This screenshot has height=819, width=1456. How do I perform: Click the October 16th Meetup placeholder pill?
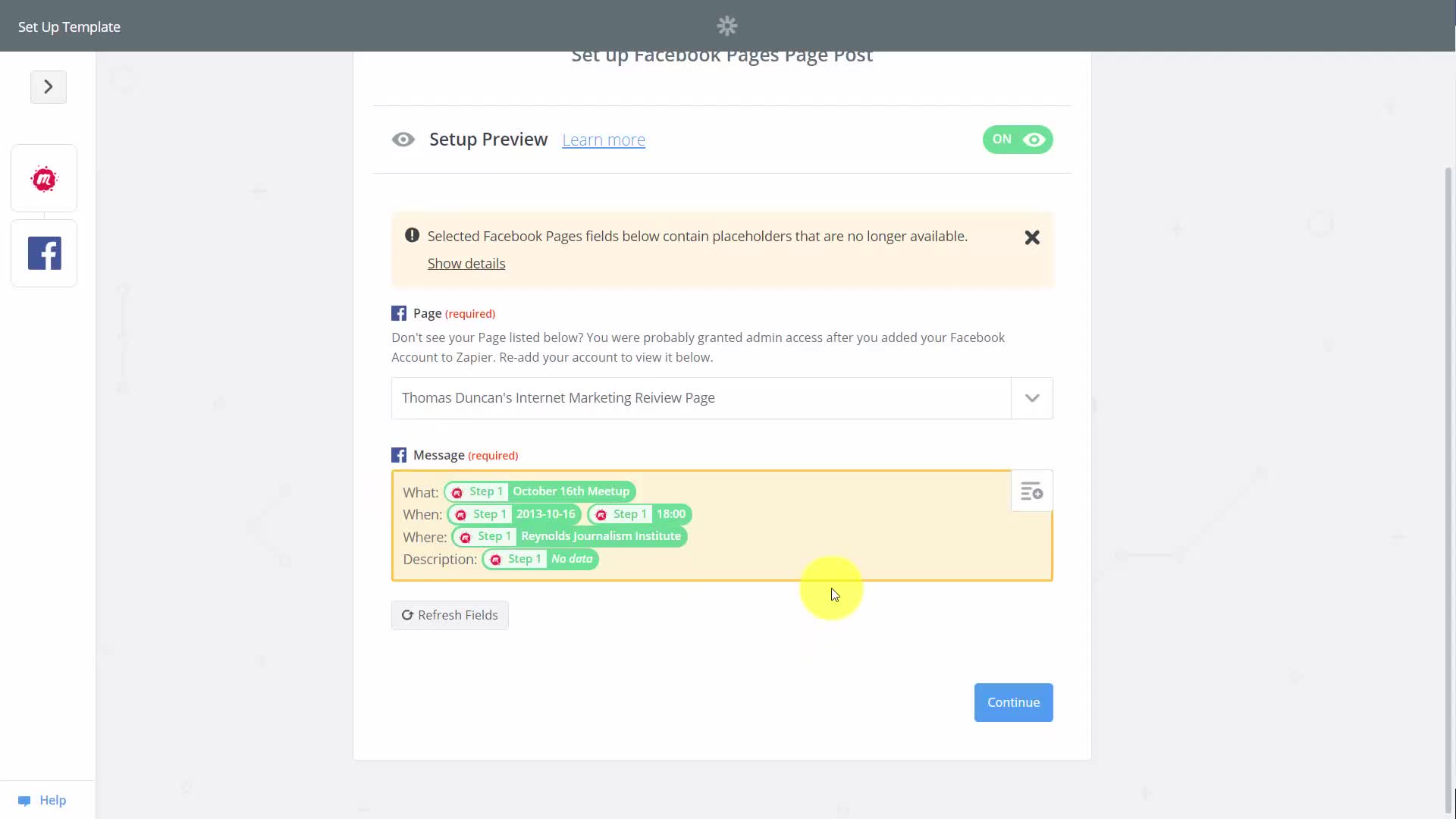(x=540, y=491)
